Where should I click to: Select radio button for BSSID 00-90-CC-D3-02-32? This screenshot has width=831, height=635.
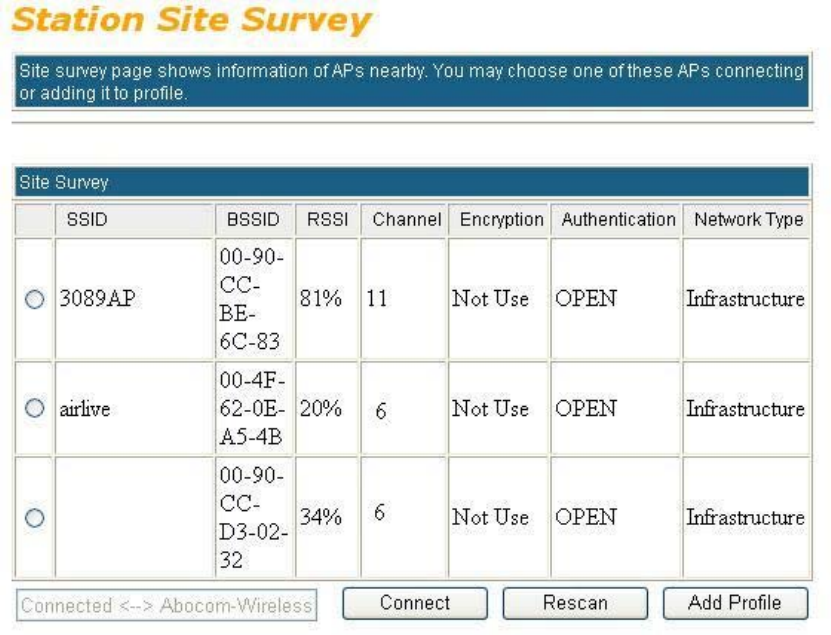(x=34, y=518)
